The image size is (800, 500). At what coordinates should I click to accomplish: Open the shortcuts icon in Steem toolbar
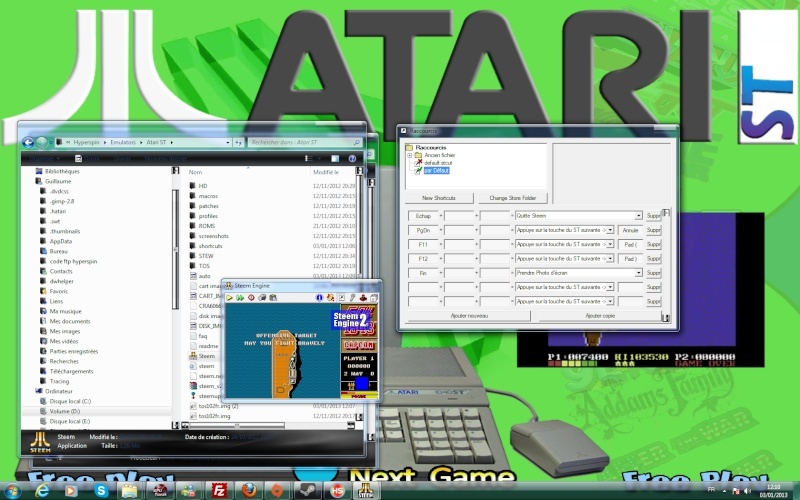[341, 297]
